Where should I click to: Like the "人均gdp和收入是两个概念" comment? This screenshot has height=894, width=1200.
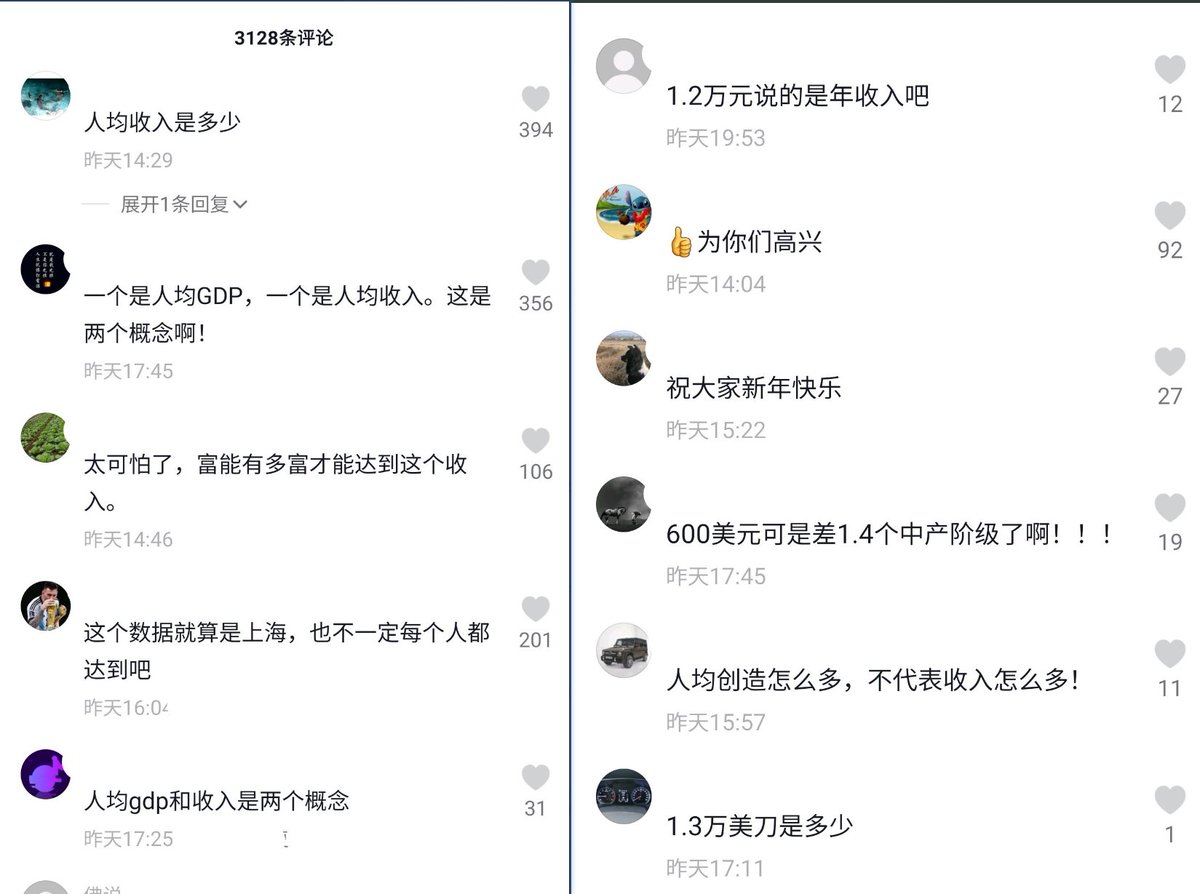coord(536,777)
